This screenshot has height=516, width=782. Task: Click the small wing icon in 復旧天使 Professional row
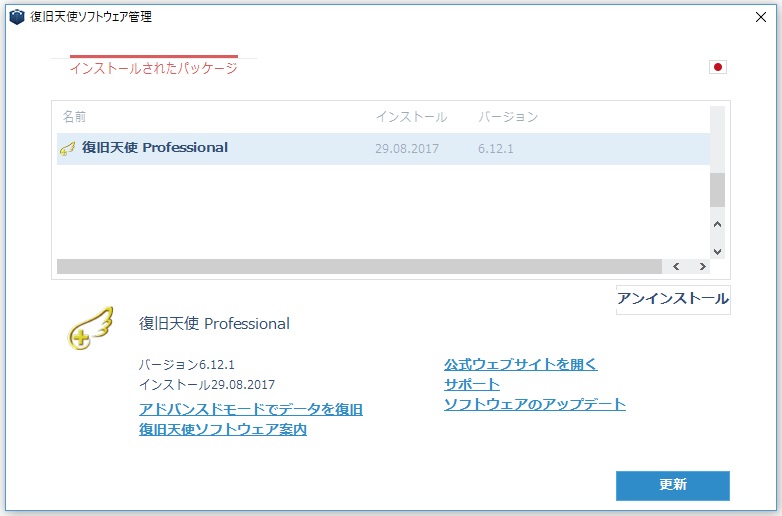point(67,149)
